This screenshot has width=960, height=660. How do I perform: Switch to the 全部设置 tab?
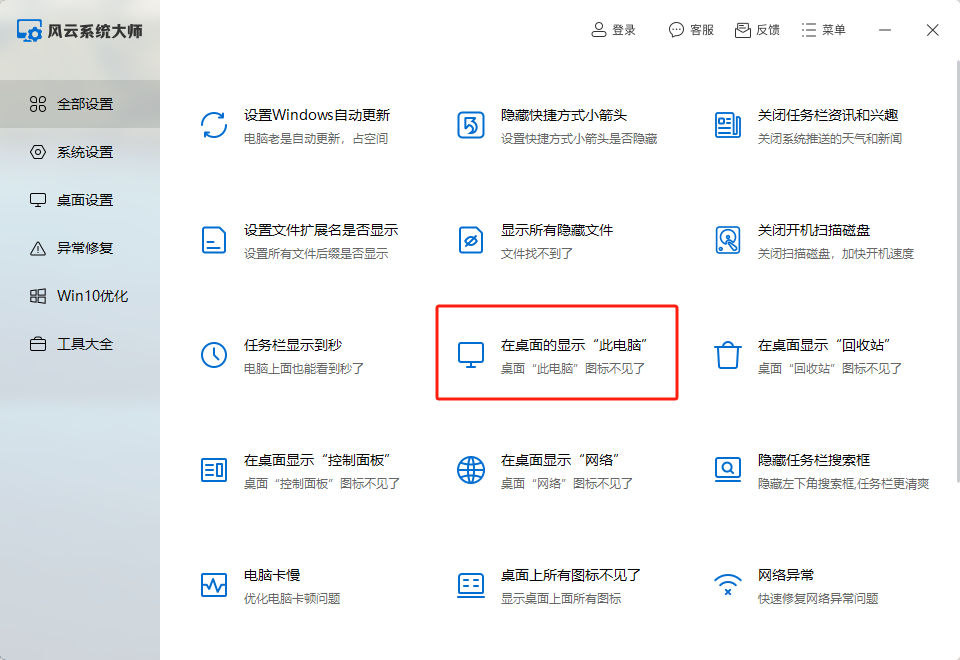point(80,104)
